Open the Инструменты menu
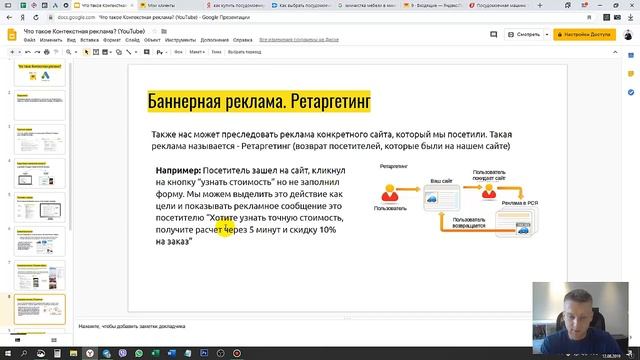 pyautogui.click(x=180, y=40)
